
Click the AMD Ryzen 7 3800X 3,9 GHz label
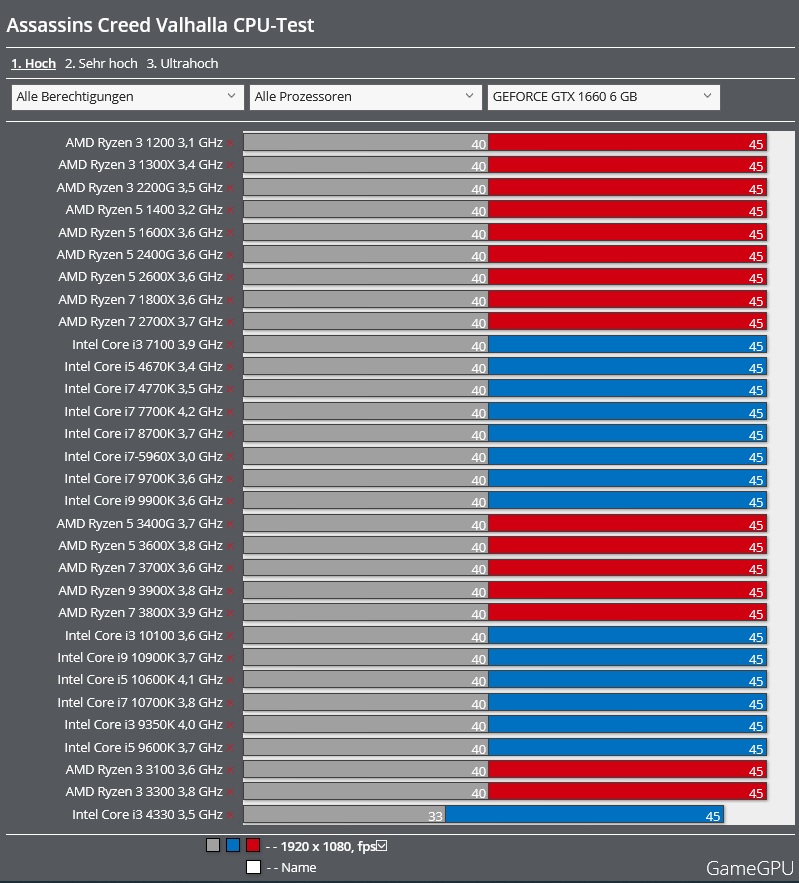coord(140,613)
